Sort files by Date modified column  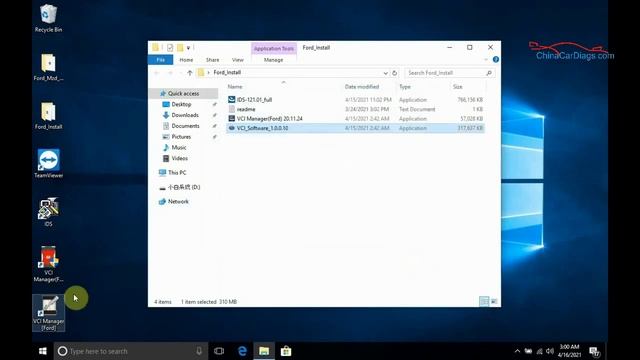pyautogui.click(x=362, y=87)
